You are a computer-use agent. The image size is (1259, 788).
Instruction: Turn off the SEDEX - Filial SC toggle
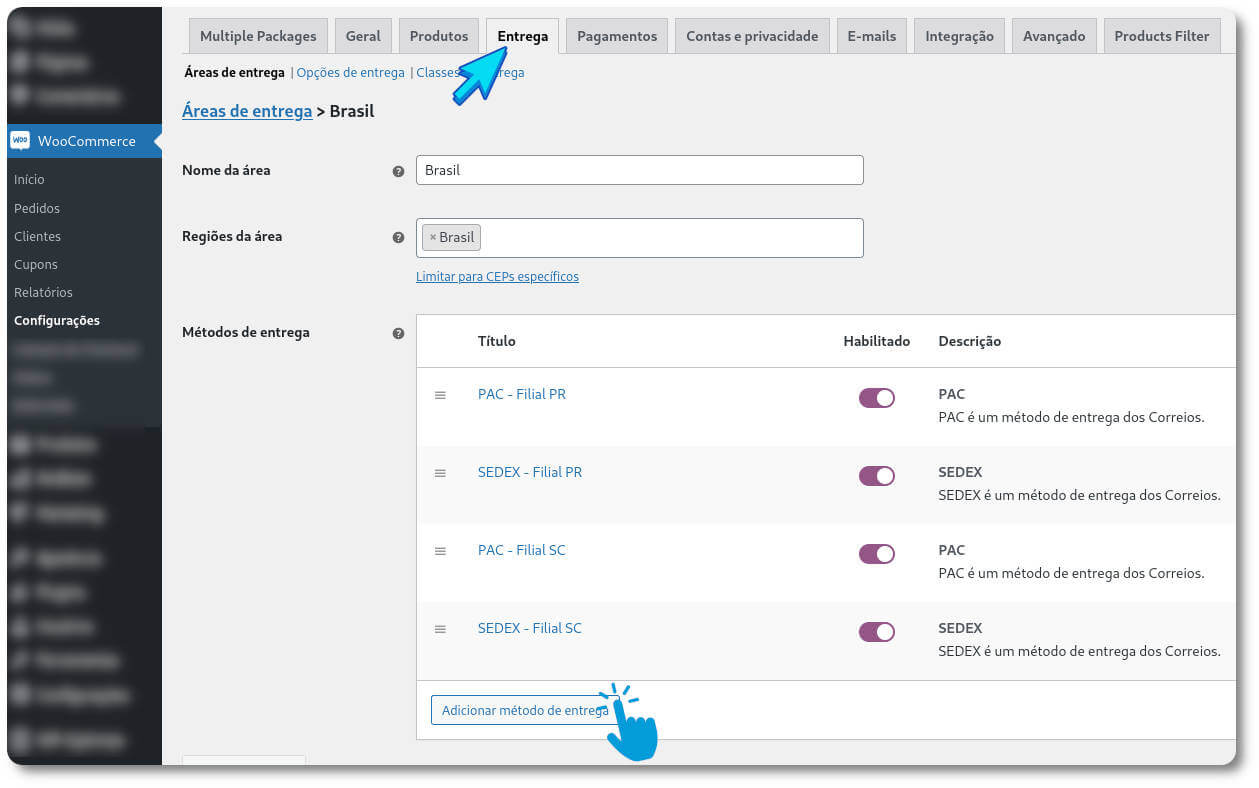877,632
